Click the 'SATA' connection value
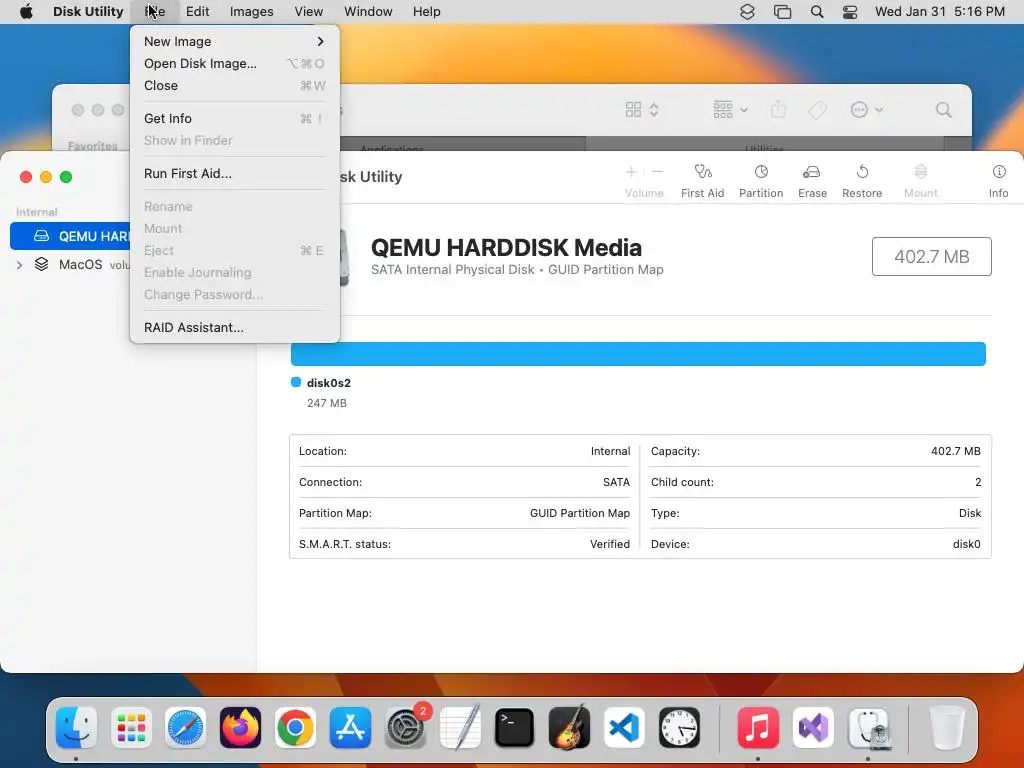Screen dimensions: 1024x768 point(616,482)
